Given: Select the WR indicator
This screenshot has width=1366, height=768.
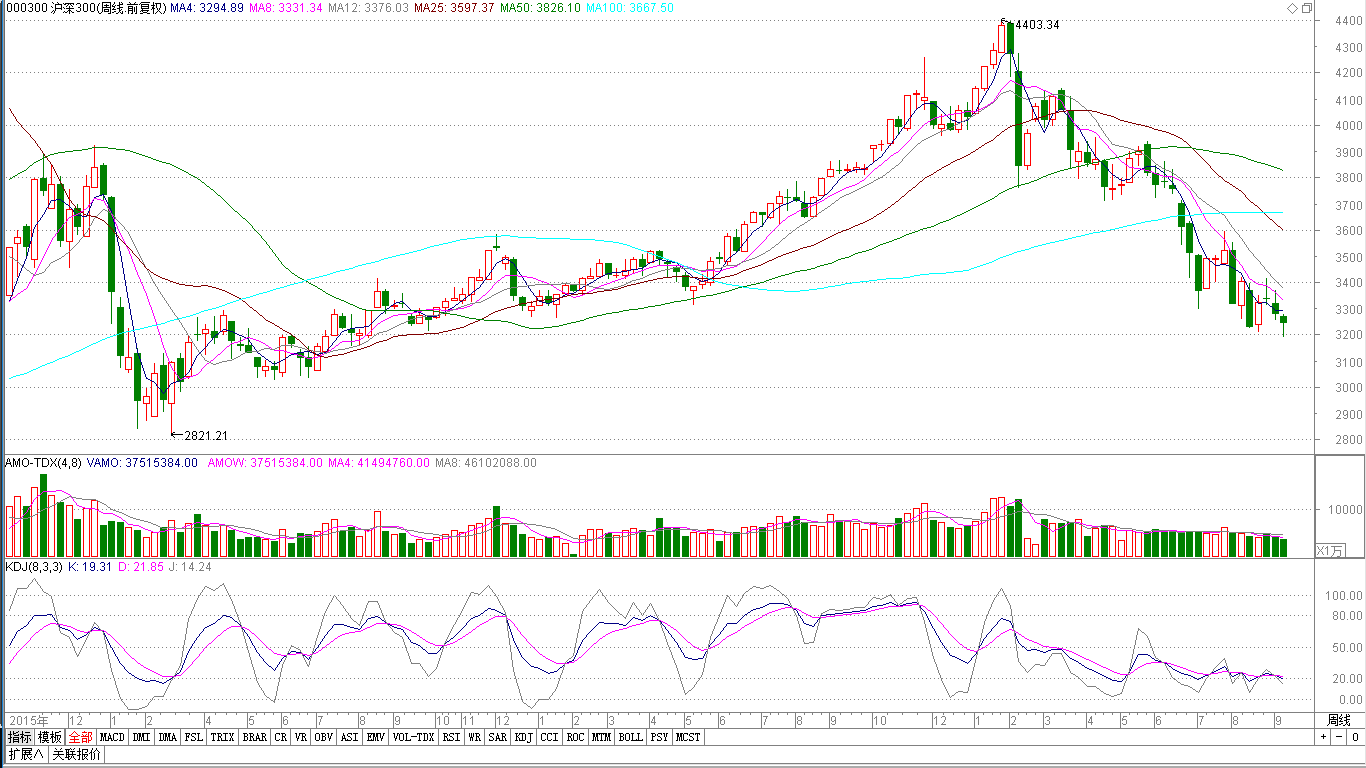Looking at the screenshot, I should (474, 737).
